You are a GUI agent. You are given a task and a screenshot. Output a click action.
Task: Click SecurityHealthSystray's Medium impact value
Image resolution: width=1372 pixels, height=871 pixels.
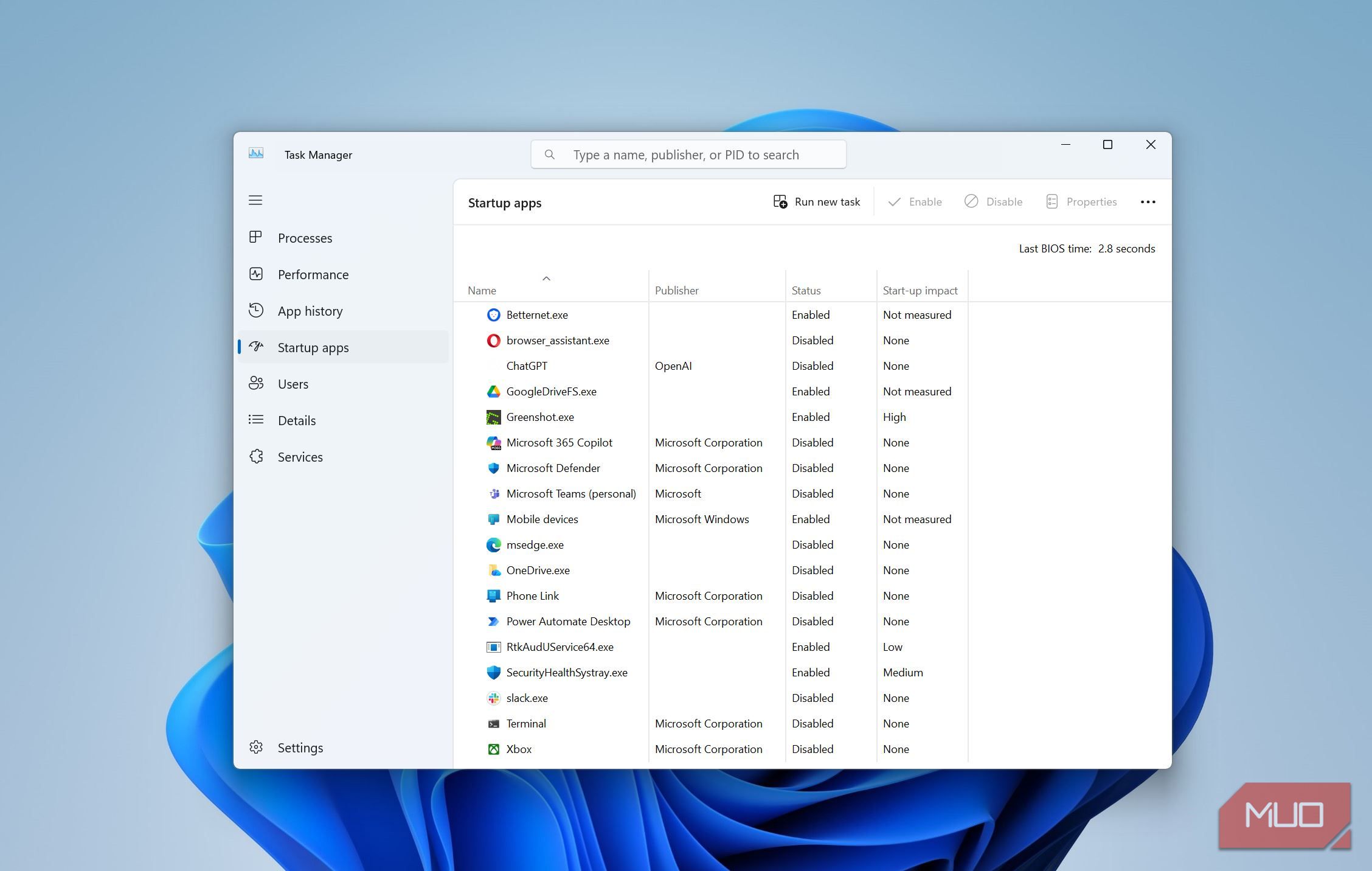903,673
